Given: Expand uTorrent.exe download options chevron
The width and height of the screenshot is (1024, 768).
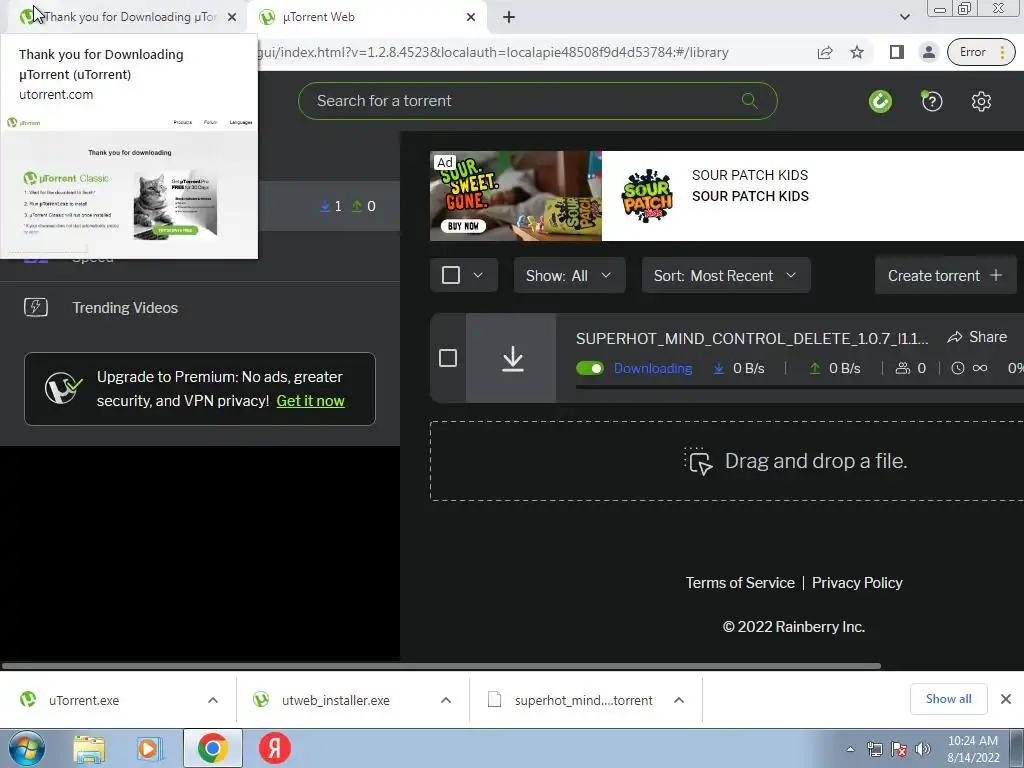Looking at the screenshot, I should (213, 700).
